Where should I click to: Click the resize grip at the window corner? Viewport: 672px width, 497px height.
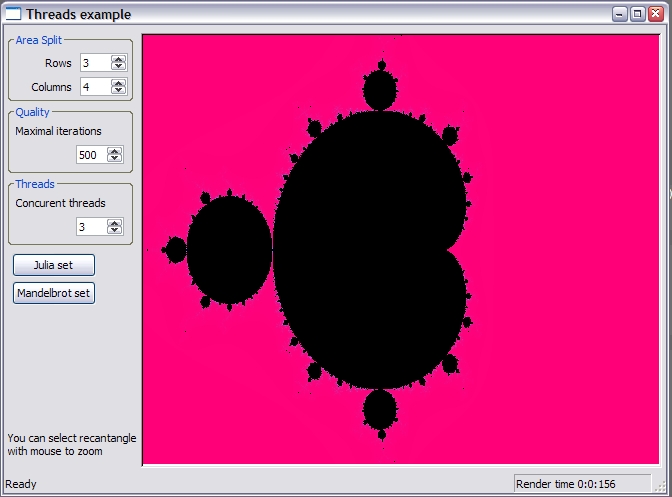664,489
